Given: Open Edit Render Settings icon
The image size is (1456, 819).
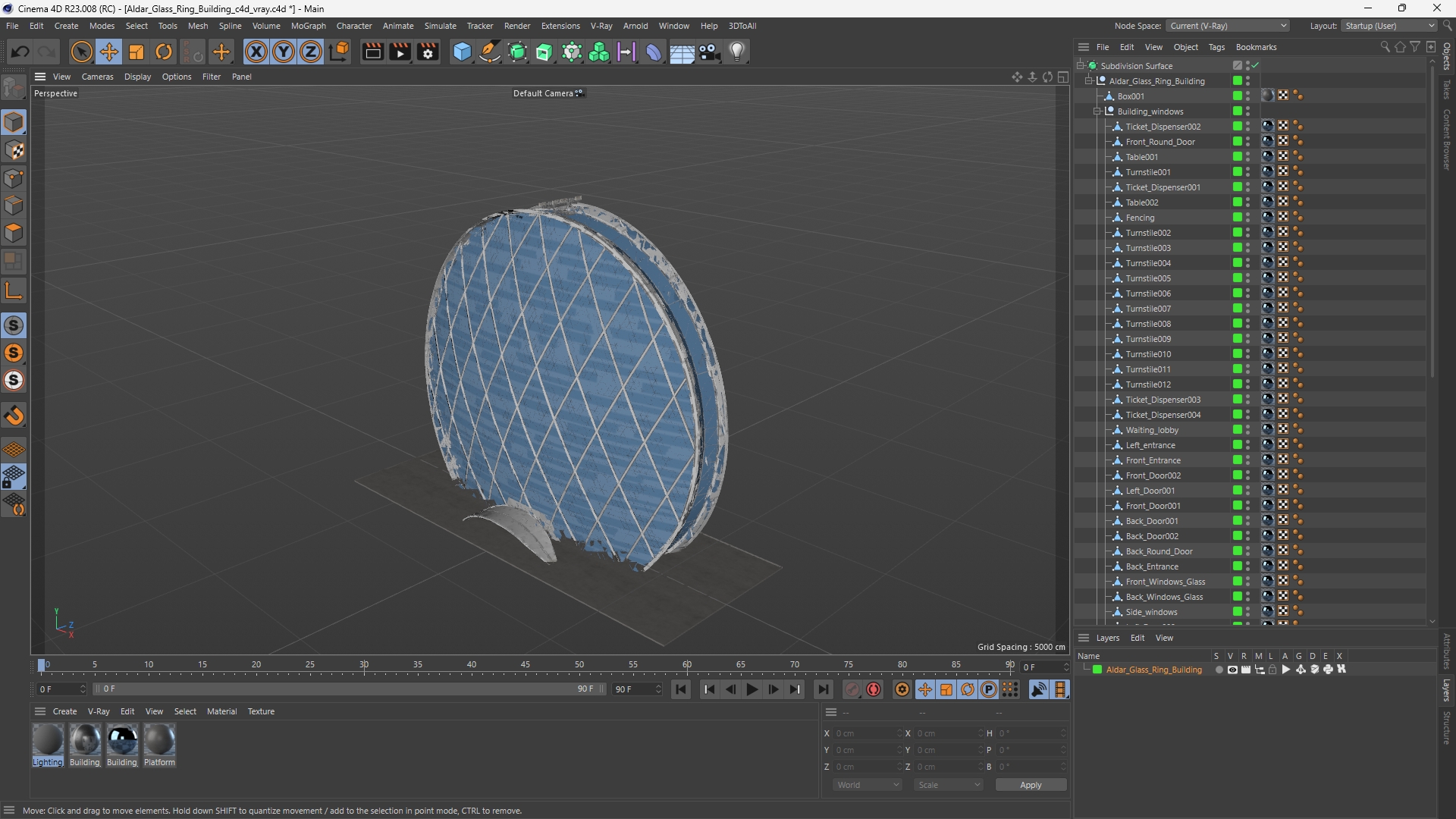Looking at the screenshot, I should (x=428, y=52).
